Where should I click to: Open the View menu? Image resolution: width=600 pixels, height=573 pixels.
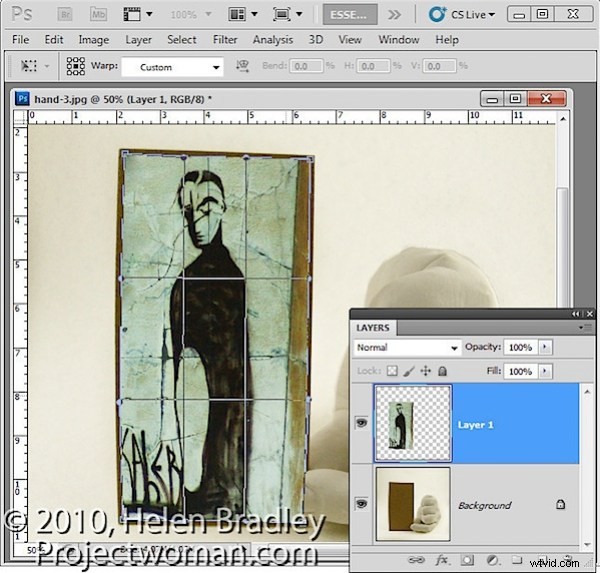pyautogui.click(x=350, y=39)
